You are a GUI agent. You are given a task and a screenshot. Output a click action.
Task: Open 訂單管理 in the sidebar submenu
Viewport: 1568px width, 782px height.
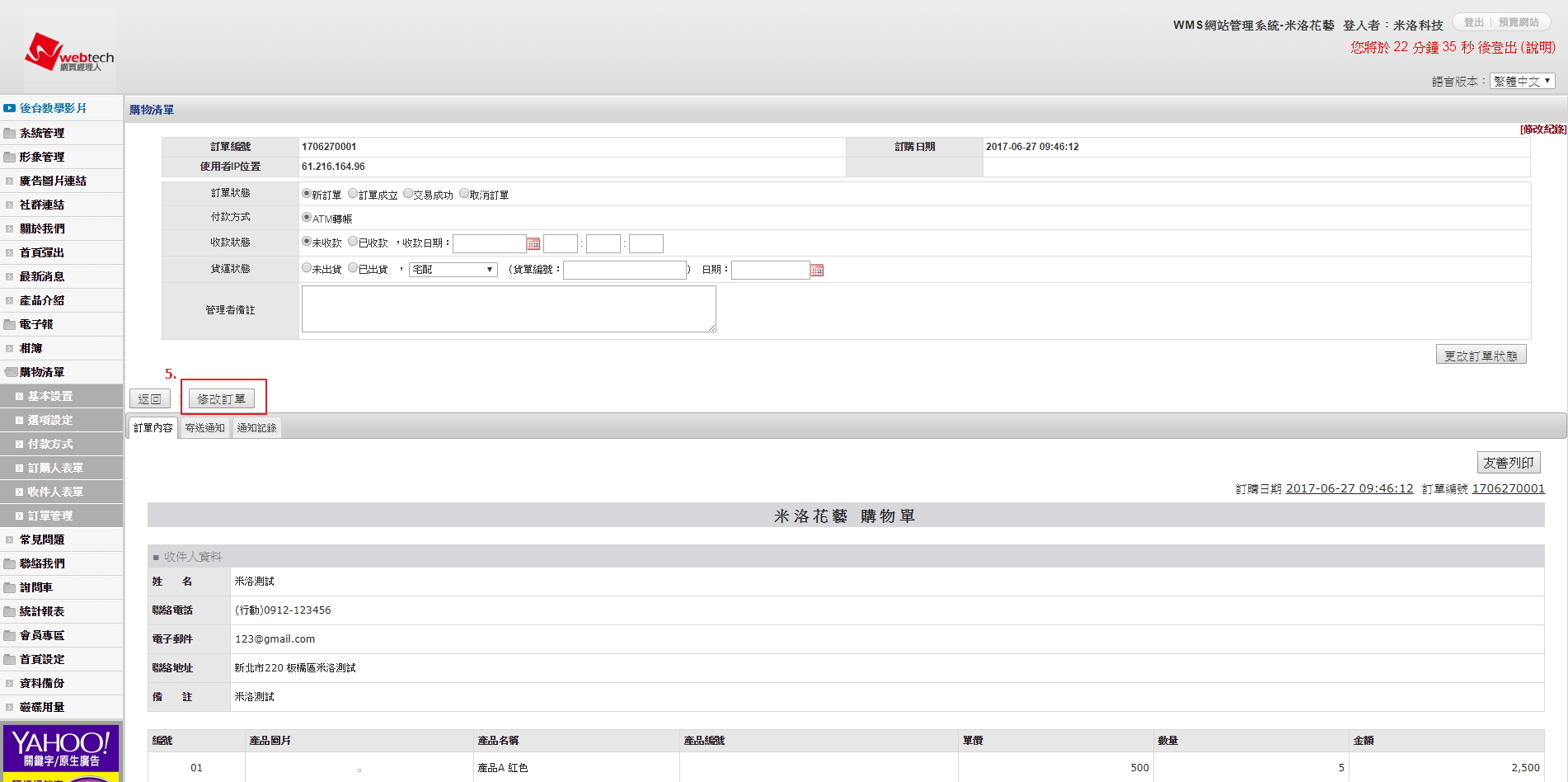50,516
